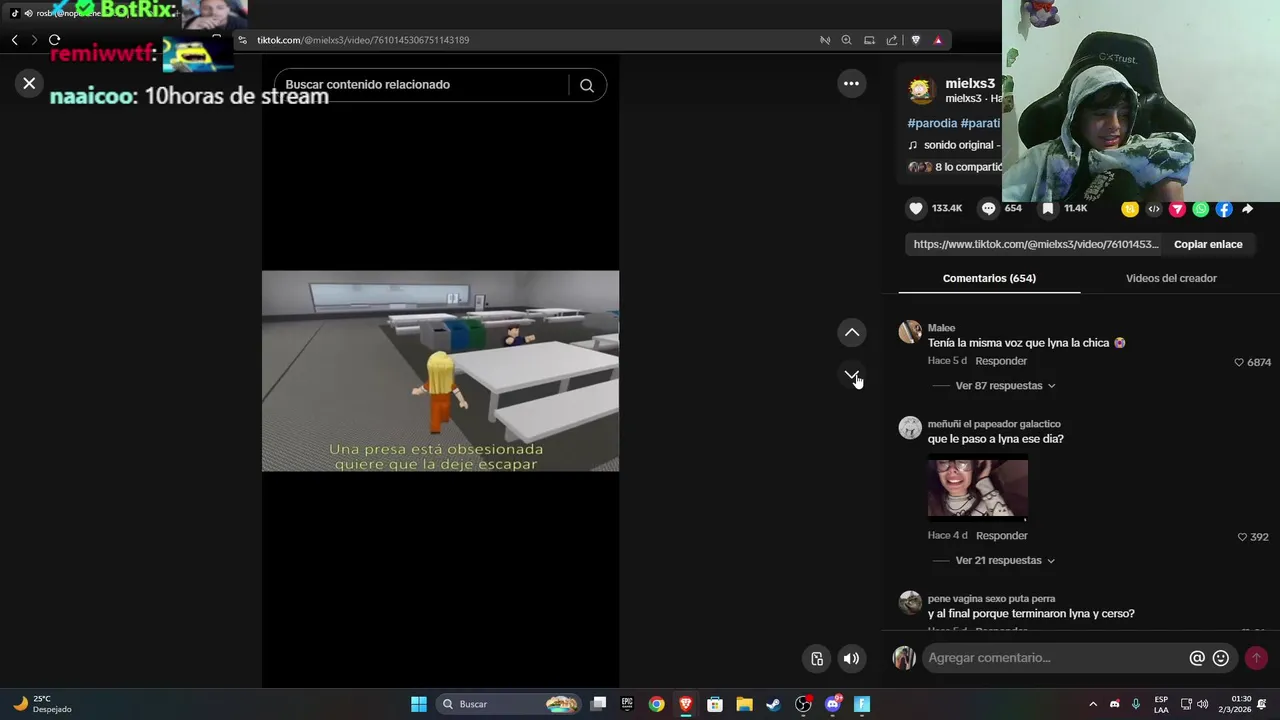The width and height of the screenshot is (1280, 720).
Task: Click the video URL text field
Action: 1036,244
